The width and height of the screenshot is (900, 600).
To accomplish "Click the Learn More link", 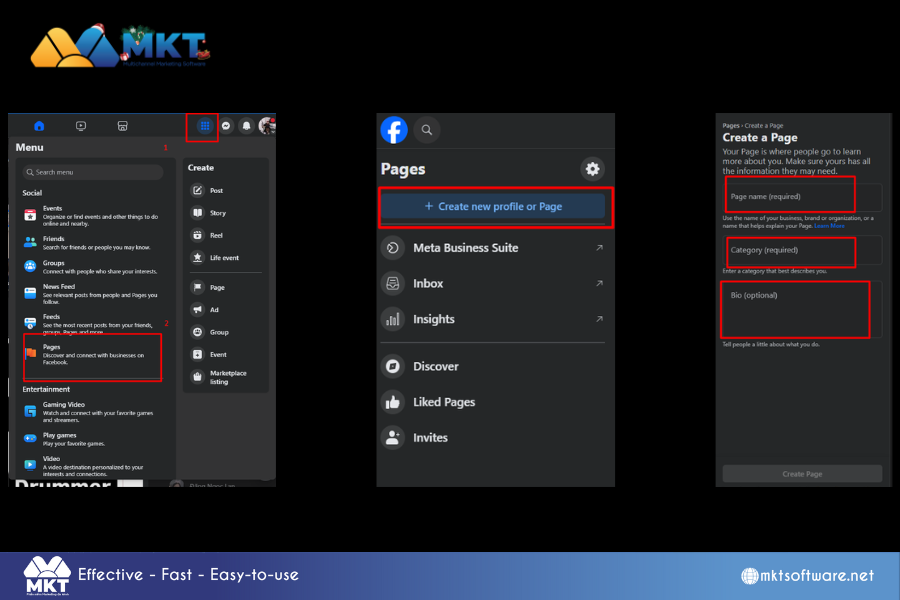I will [829, 226].
